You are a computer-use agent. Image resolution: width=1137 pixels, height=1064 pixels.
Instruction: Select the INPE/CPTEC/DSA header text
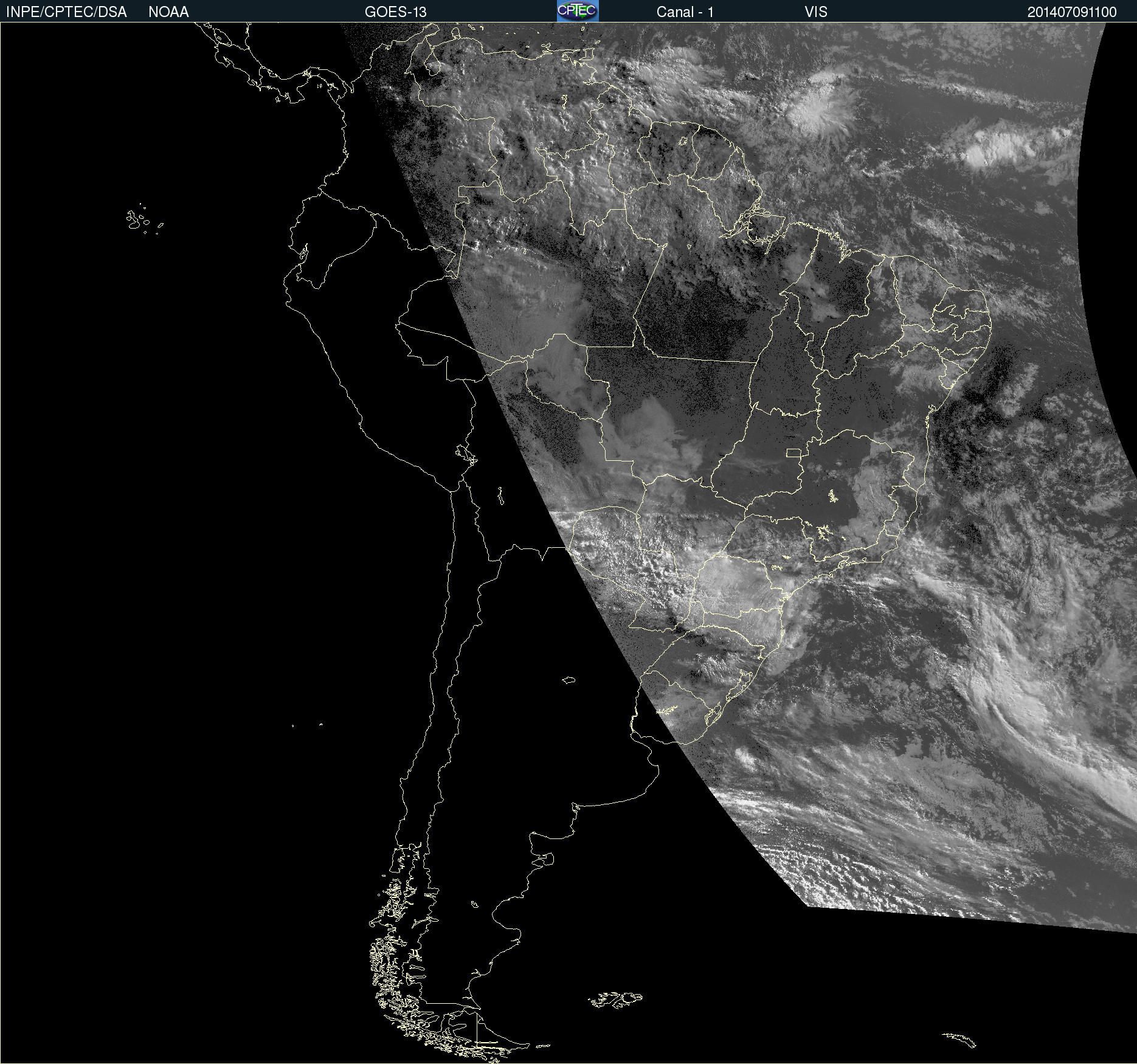click(x=66, y=12)
